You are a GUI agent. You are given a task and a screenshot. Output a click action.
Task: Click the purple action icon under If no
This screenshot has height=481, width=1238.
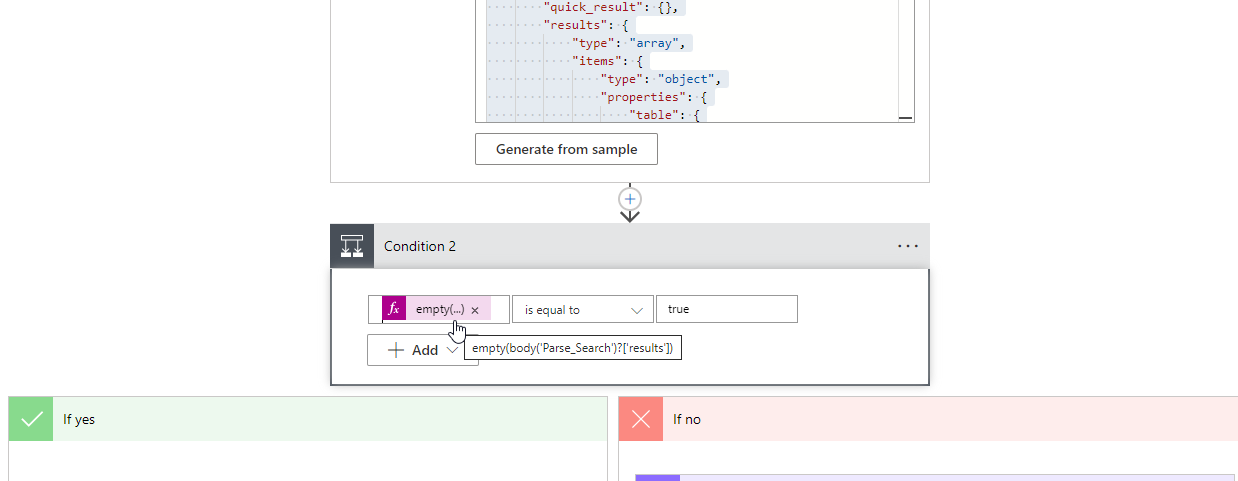(658, 477)
